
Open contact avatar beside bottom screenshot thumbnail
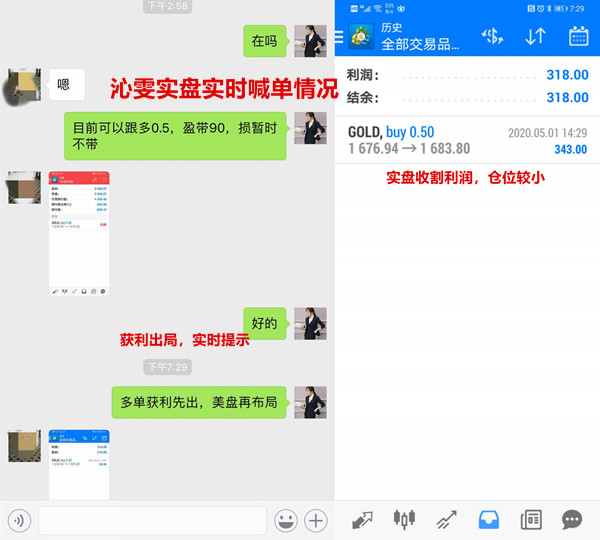(x=24, y=445)
